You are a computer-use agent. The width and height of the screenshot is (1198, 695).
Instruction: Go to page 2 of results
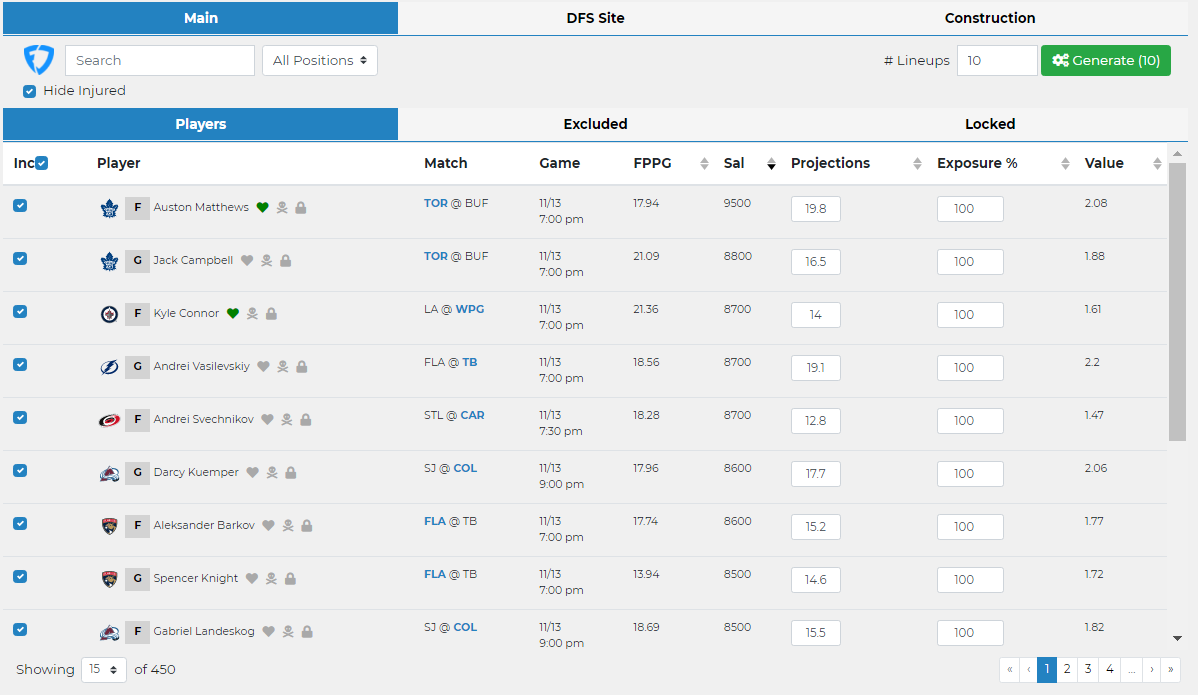point(1067,669)
